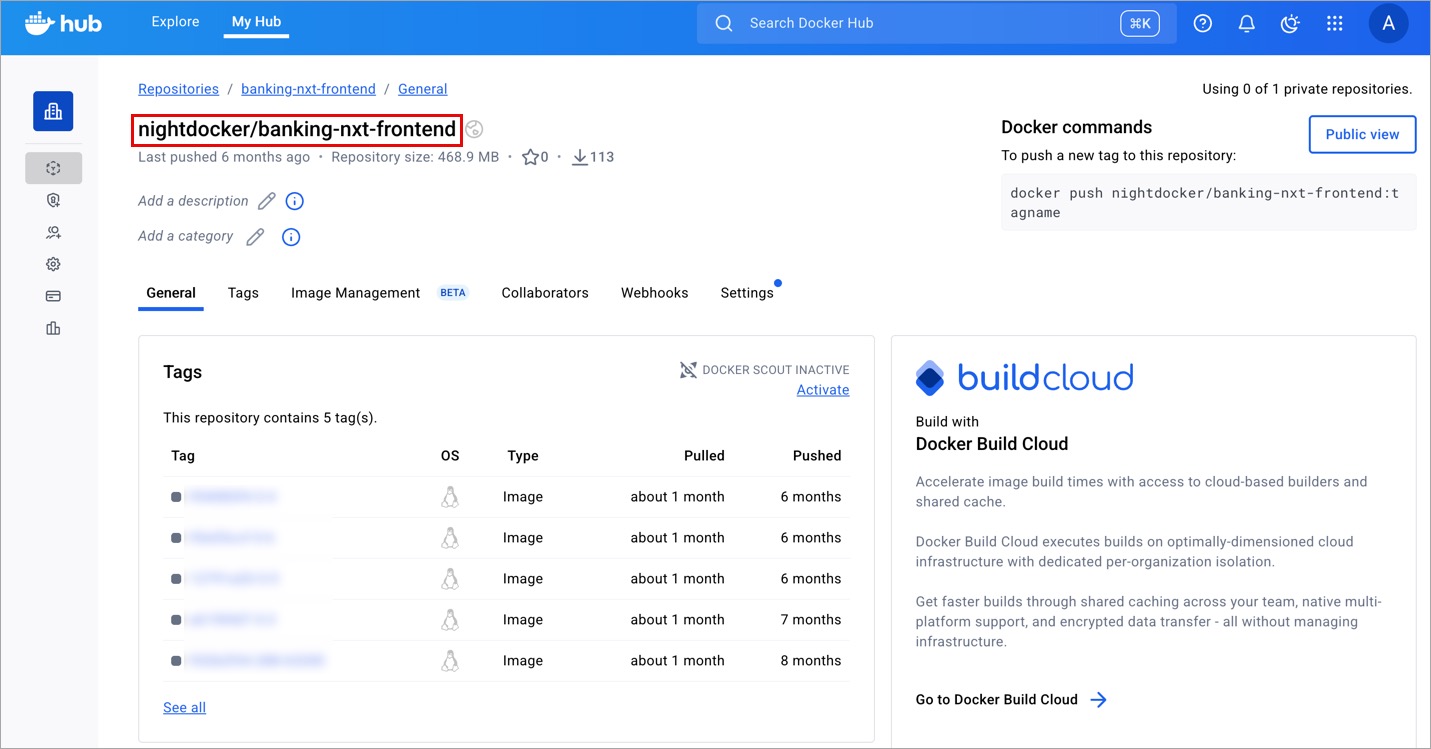Open the account avatar menu
The height and width of the screenshot is (749, 1431).
[1387, 24]
